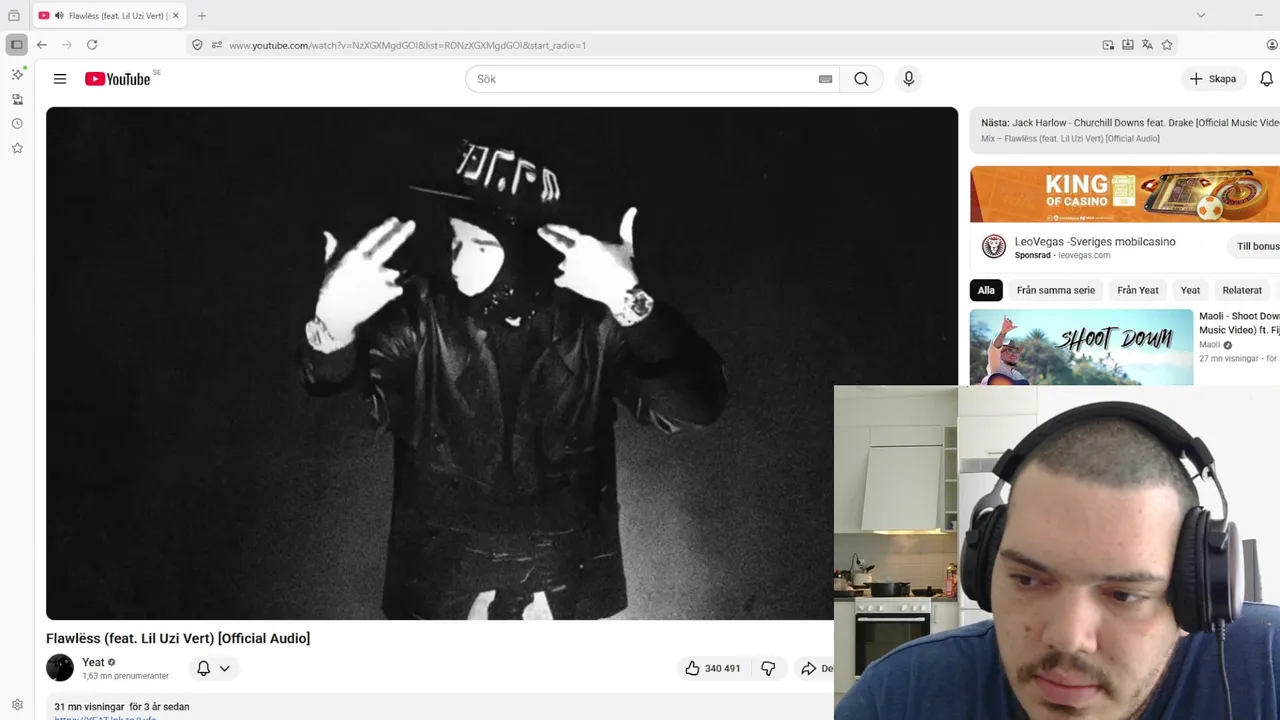Viewport: 1280px width, 720px height.
Task: Go forward using the browser arrow
Action: [67, 45]
